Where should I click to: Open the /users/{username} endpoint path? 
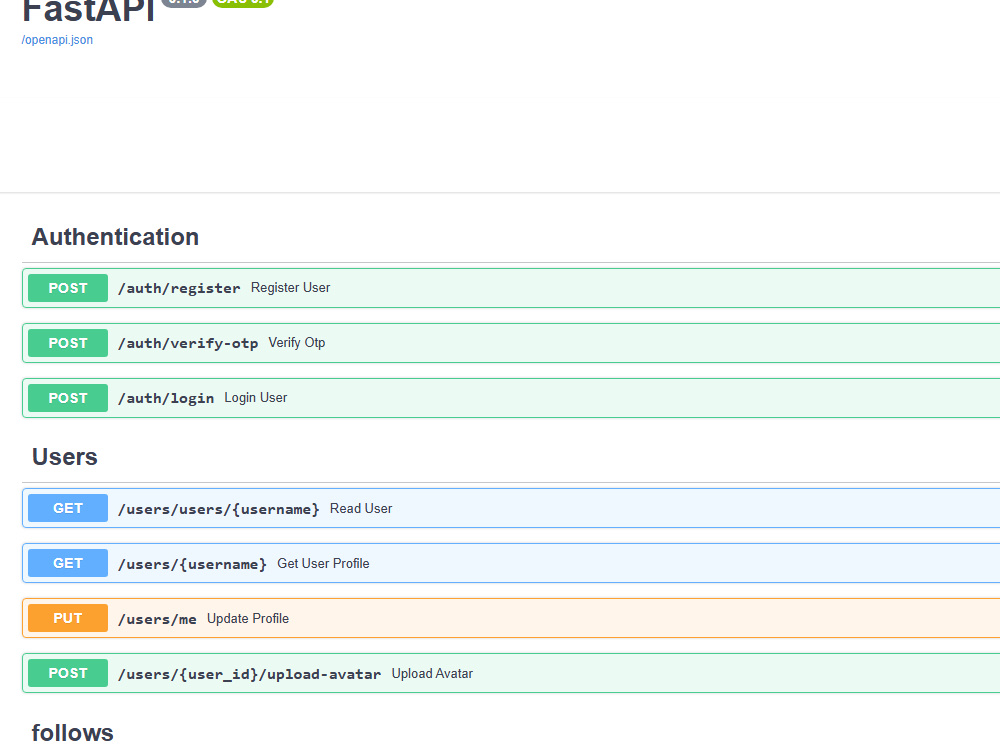193,564
